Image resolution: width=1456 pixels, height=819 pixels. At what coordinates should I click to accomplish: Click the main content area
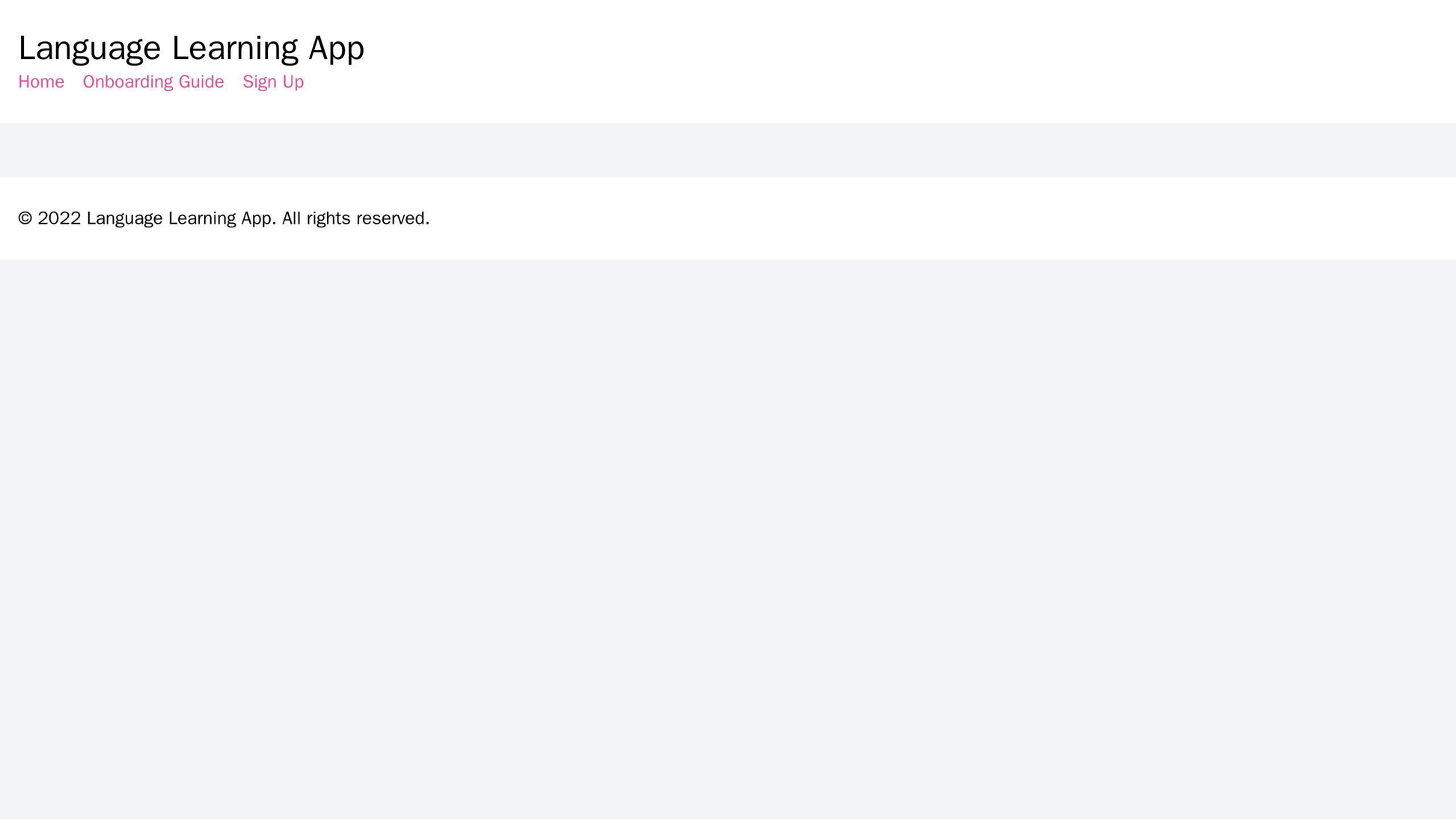(728, 150)
